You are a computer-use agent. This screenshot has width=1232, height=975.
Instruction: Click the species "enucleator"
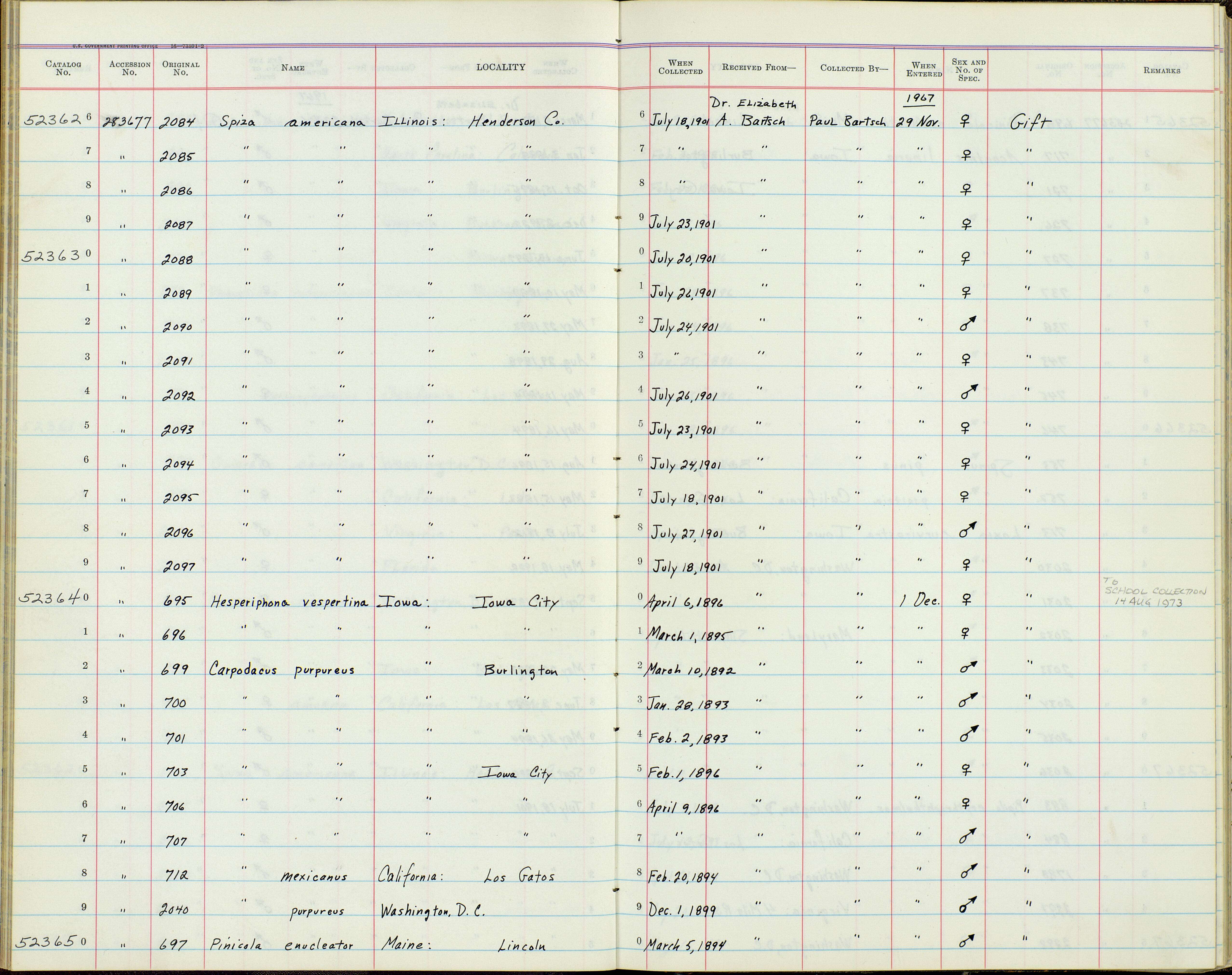[x=319, y=945]
